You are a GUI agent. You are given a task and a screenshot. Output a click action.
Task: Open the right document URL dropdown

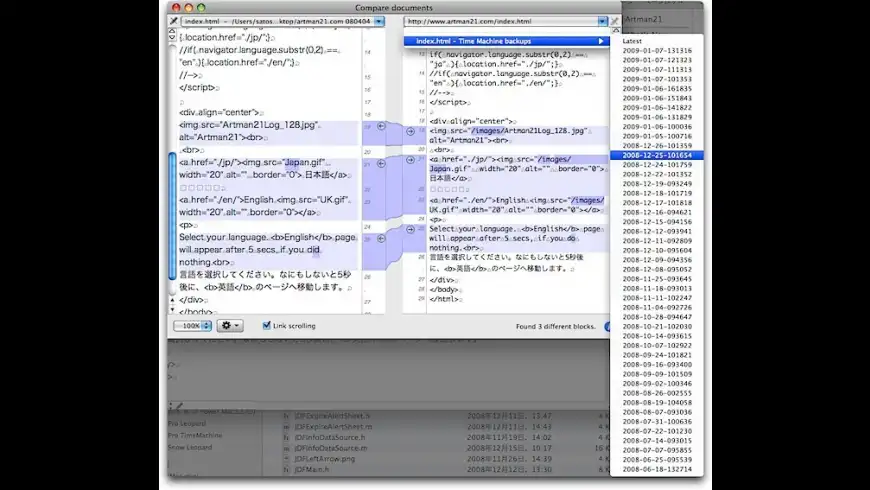click(603, 21)
